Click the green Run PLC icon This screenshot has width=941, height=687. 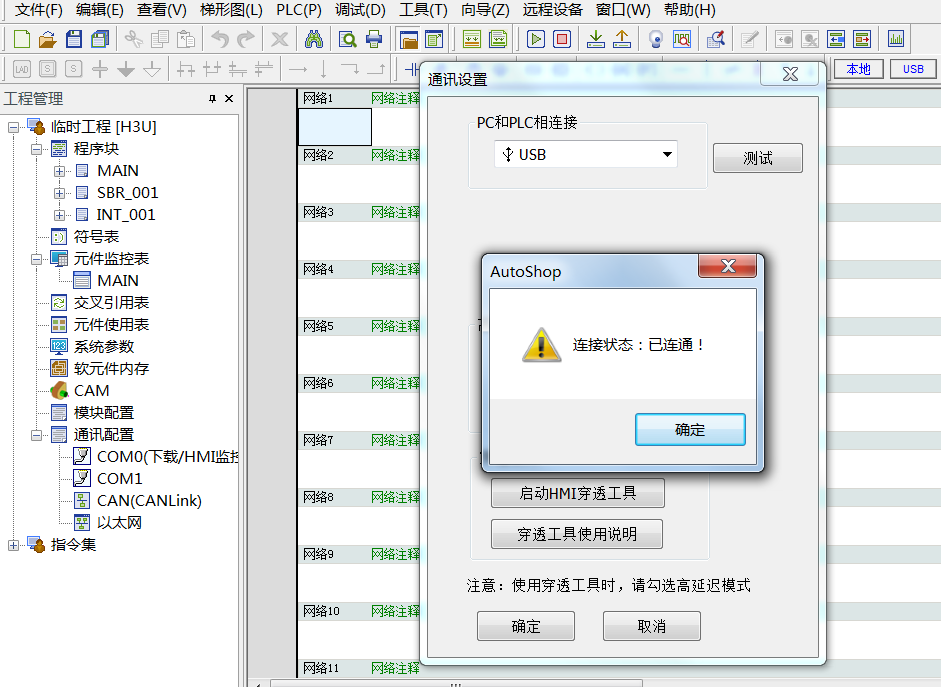click(x=536, y=40)
